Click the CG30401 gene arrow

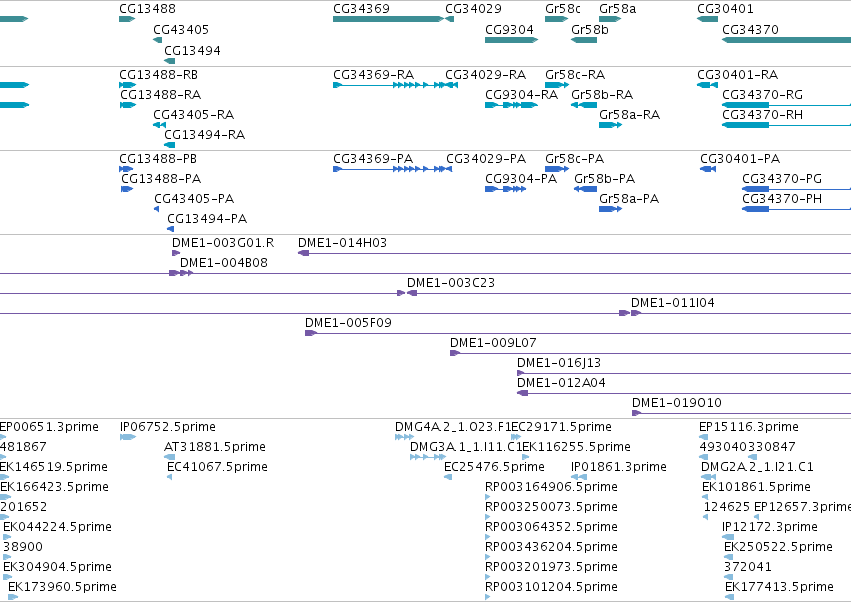[x=708, y=19]
